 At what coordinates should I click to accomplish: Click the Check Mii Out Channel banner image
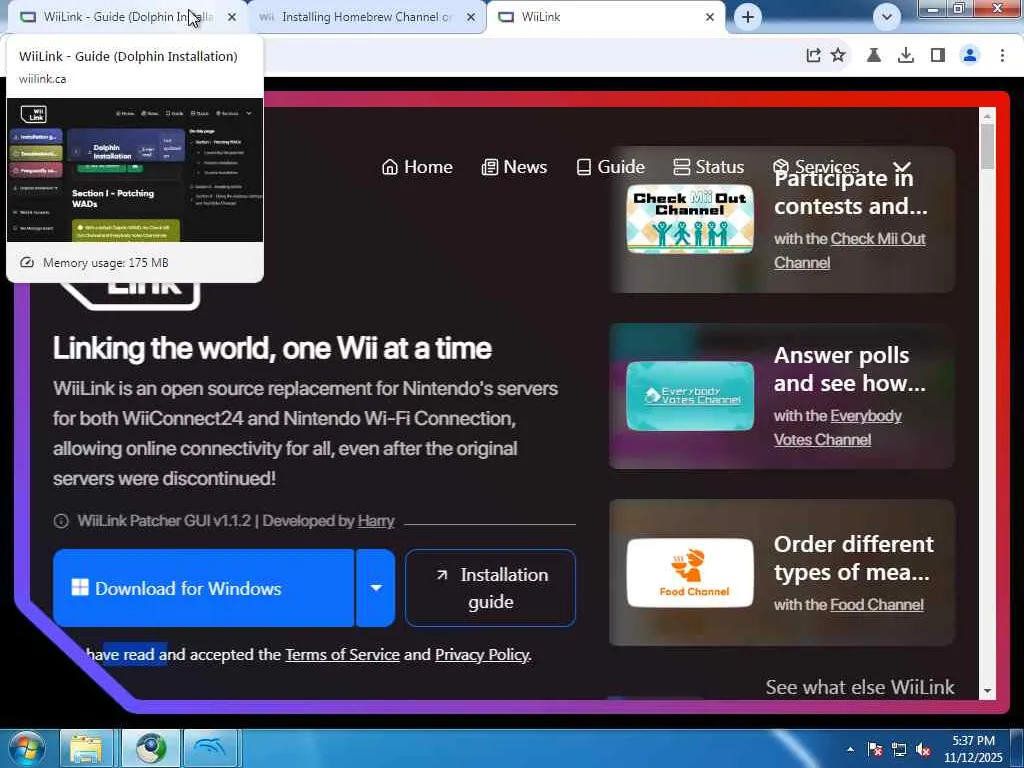coord(690,219)
